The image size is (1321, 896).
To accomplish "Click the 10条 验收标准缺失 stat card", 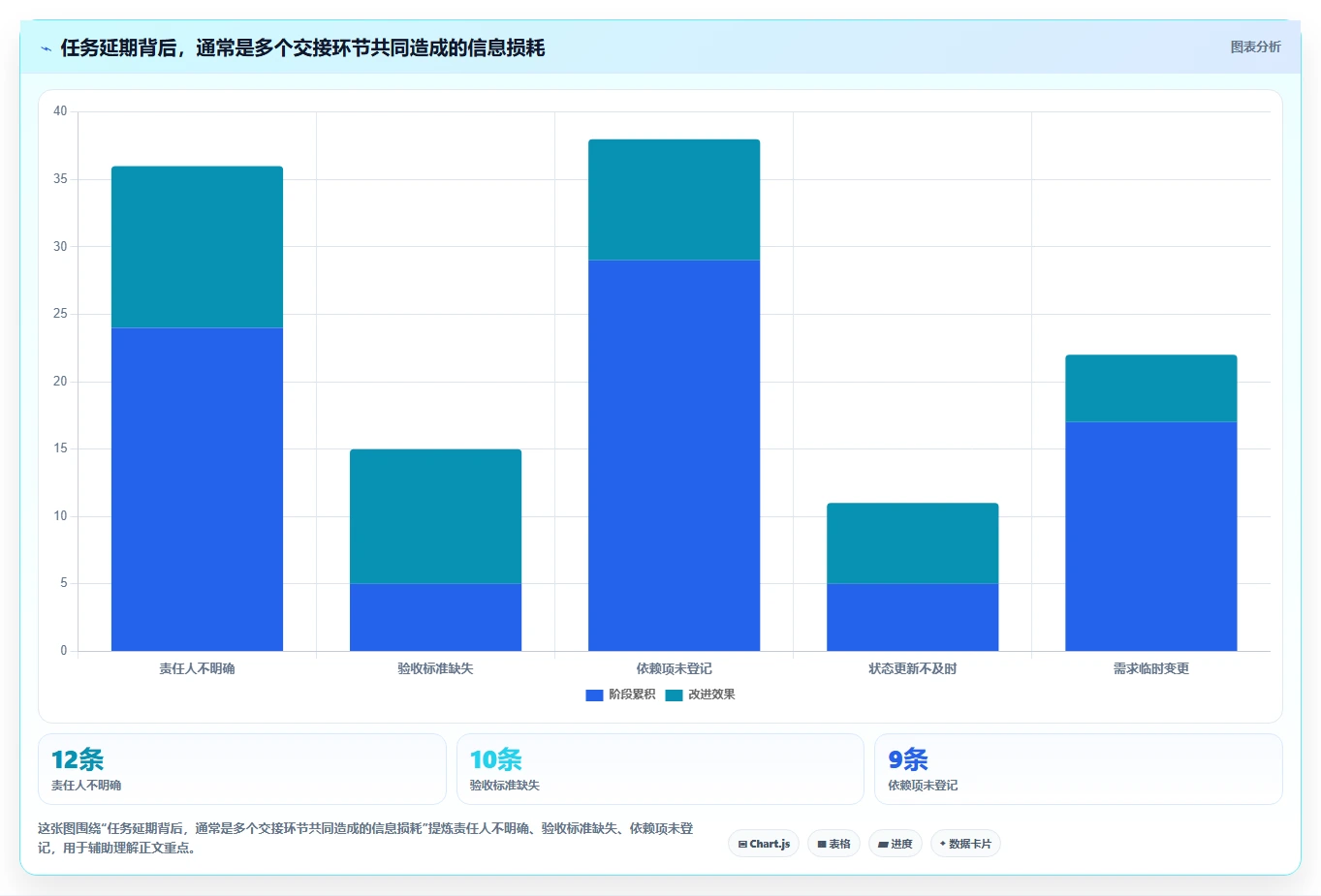I will pos(660,769).
